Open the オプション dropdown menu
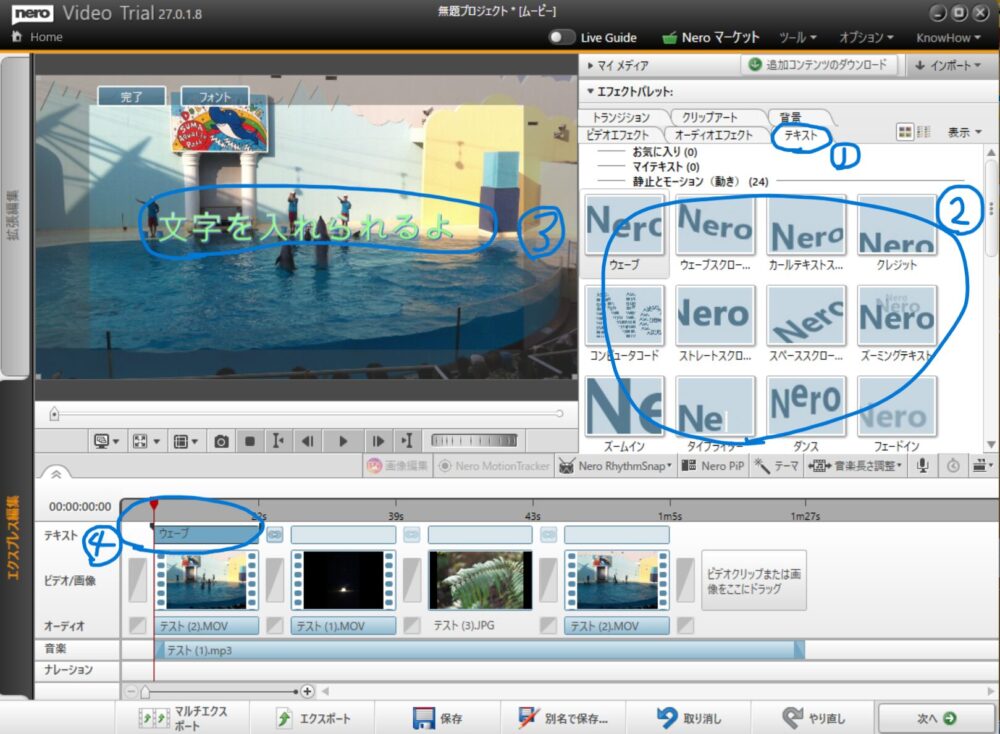 [x=866, y=38]
